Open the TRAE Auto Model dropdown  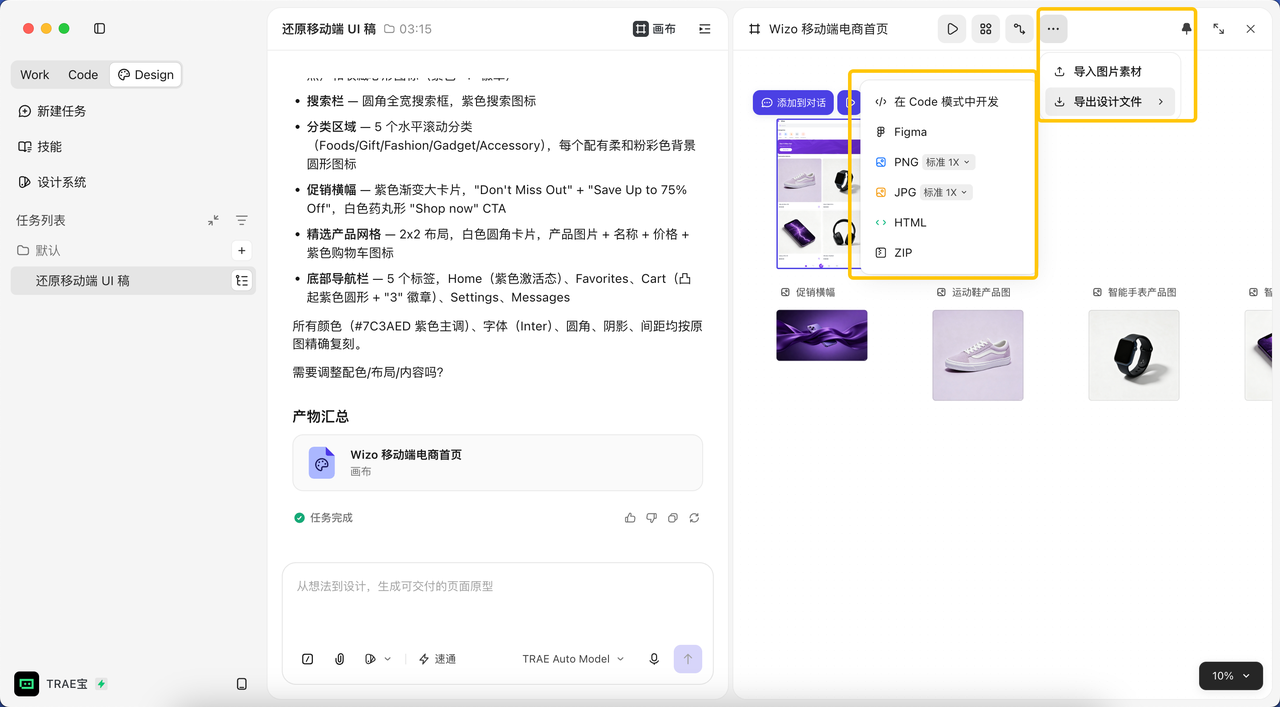tap(573, 659)
